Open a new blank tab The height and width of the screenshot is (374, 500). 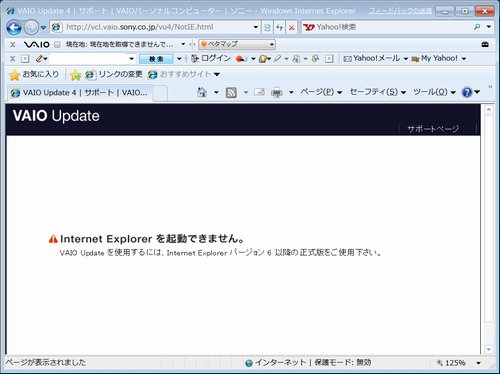(160, 93)
